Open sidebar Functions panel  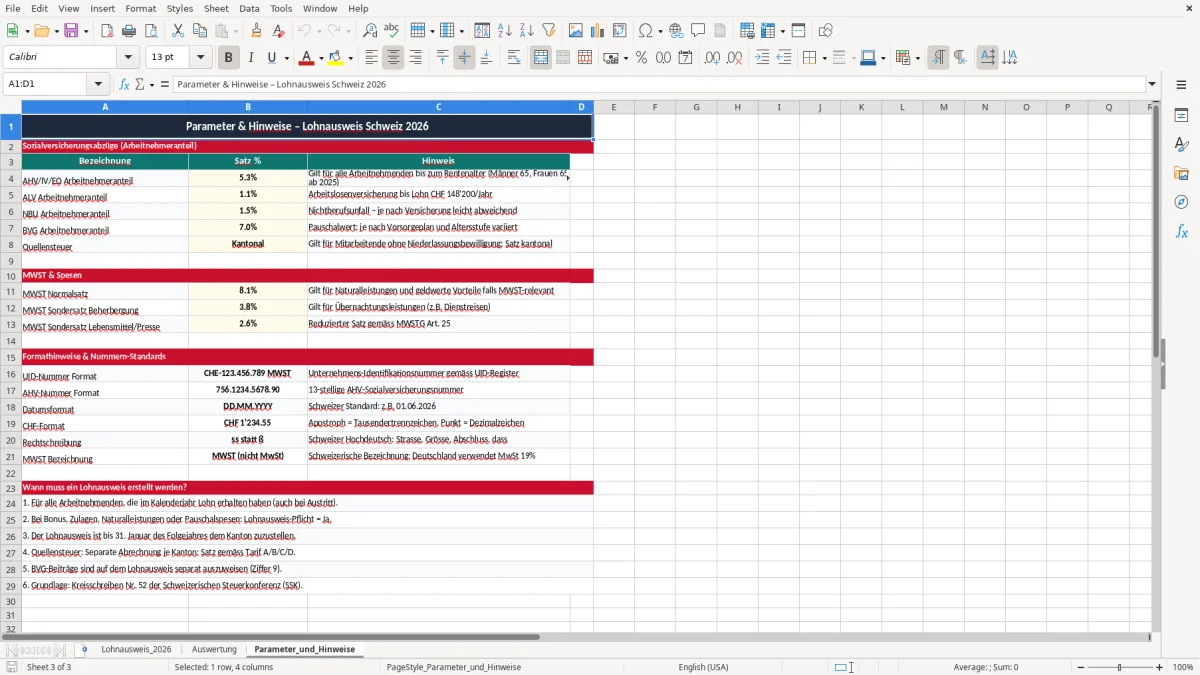(x=1181, y=231)
